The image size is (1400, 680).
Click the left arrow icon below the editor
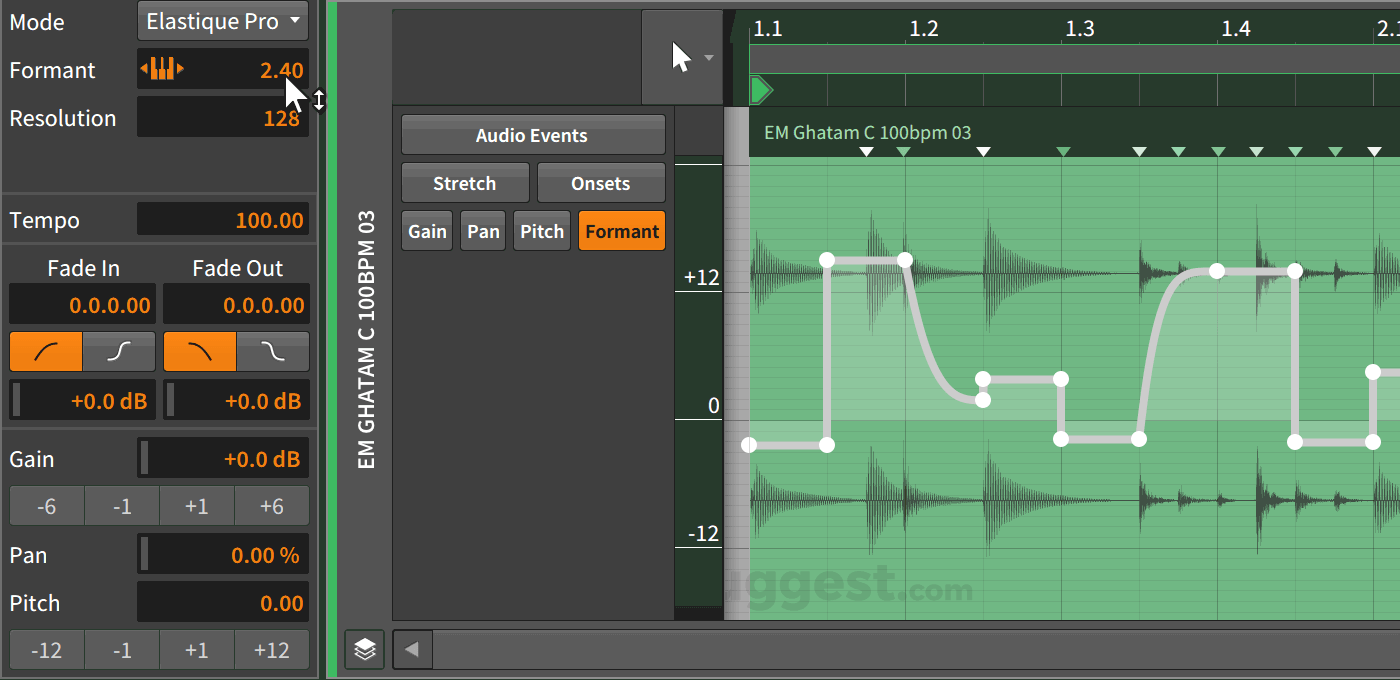click(x=412, y=649)
